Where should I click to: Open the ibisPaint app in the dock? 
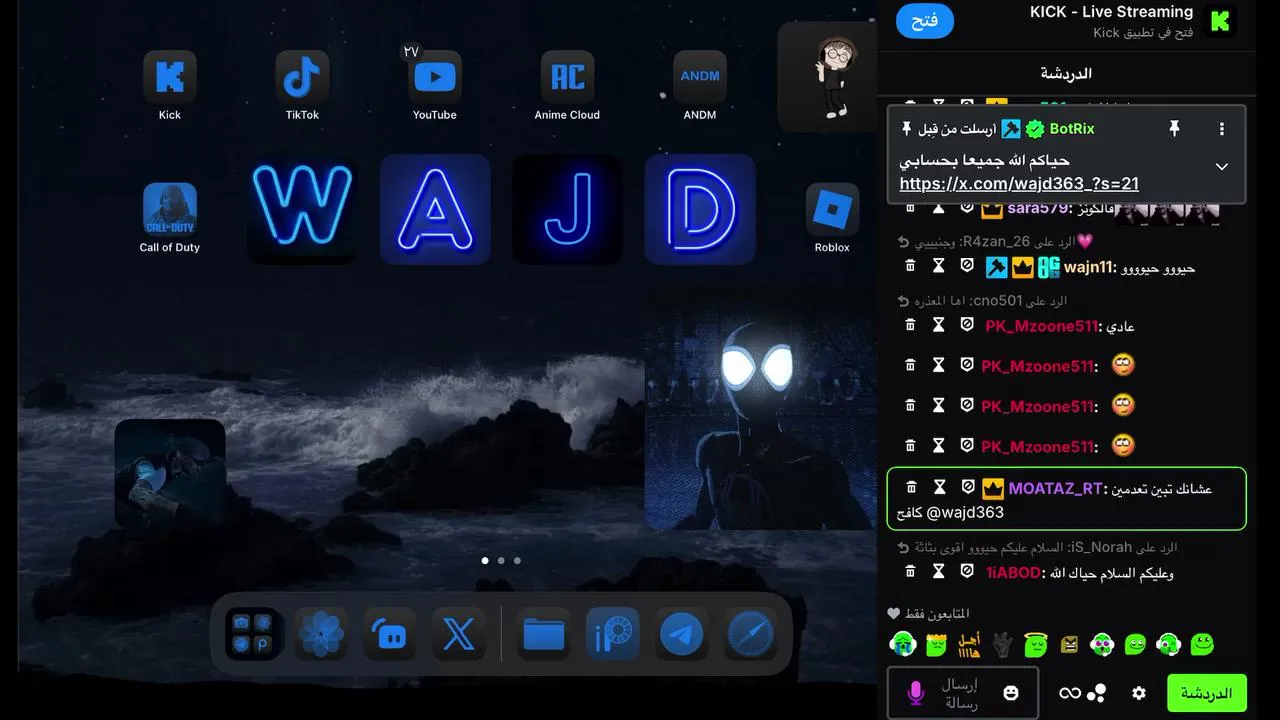tap(613, 634)
